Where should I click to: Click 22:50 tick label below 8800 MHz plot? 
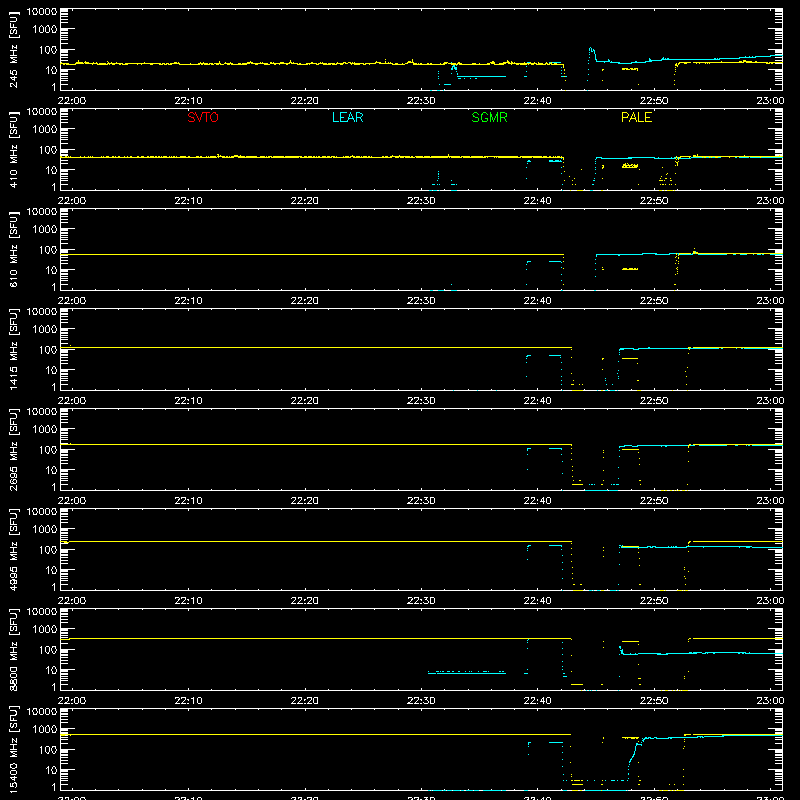654,701
